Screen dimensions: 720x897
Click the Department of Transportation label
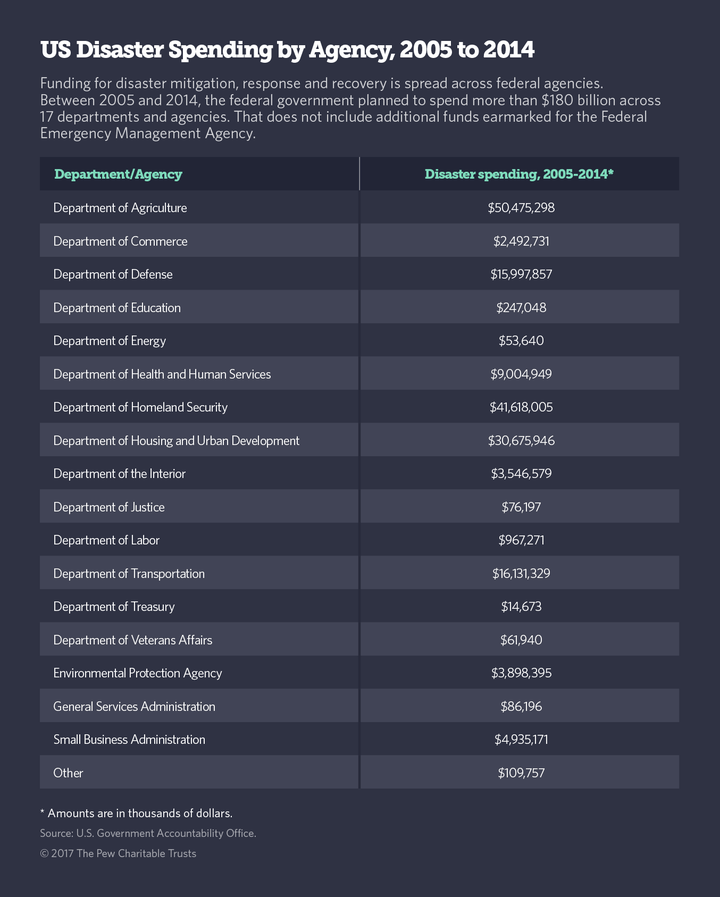(x=129, y=573)
